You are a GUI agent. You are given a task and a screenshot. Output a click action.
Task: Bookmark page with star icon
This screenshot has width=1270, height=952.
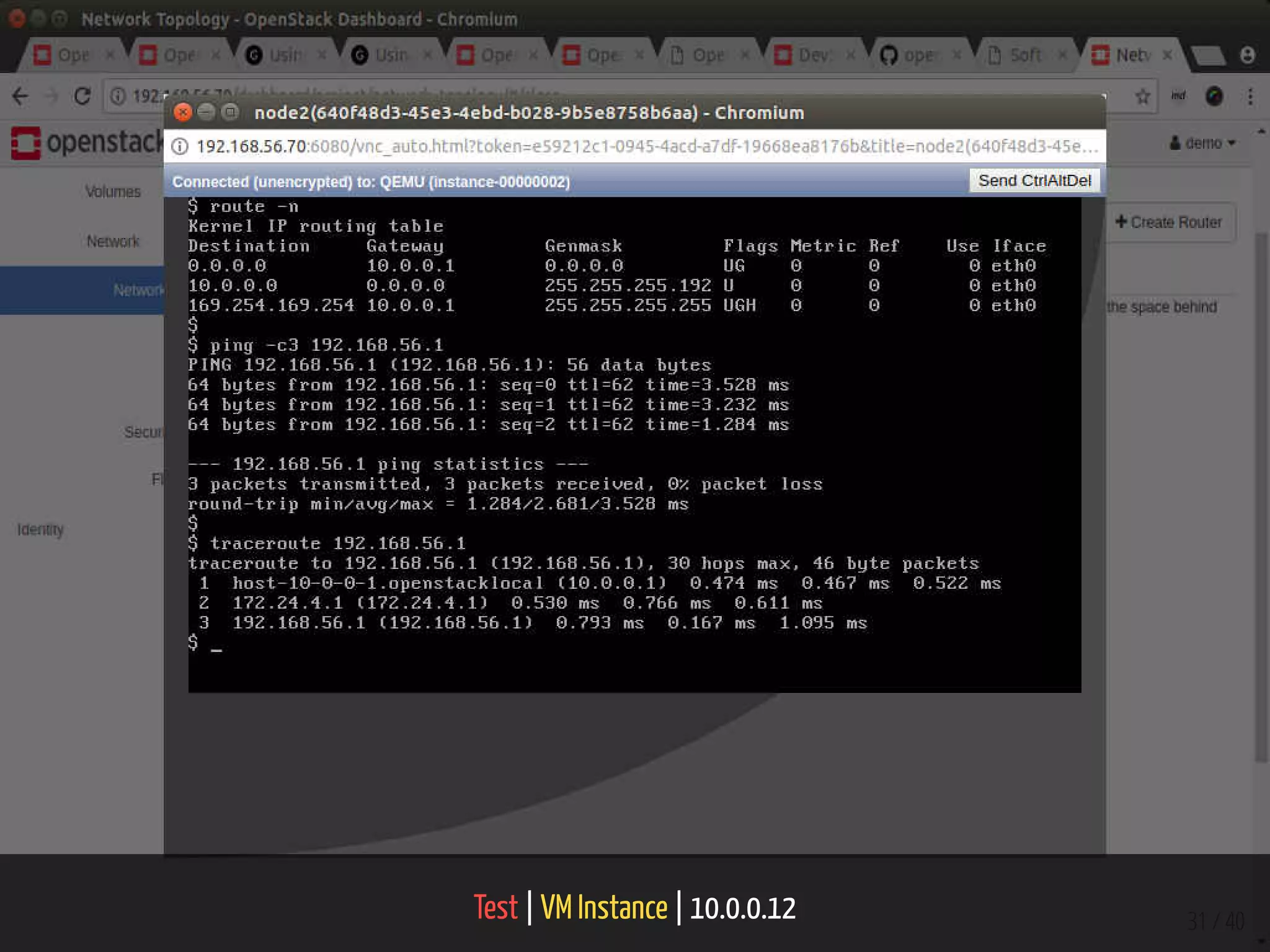coord(1142,96)
